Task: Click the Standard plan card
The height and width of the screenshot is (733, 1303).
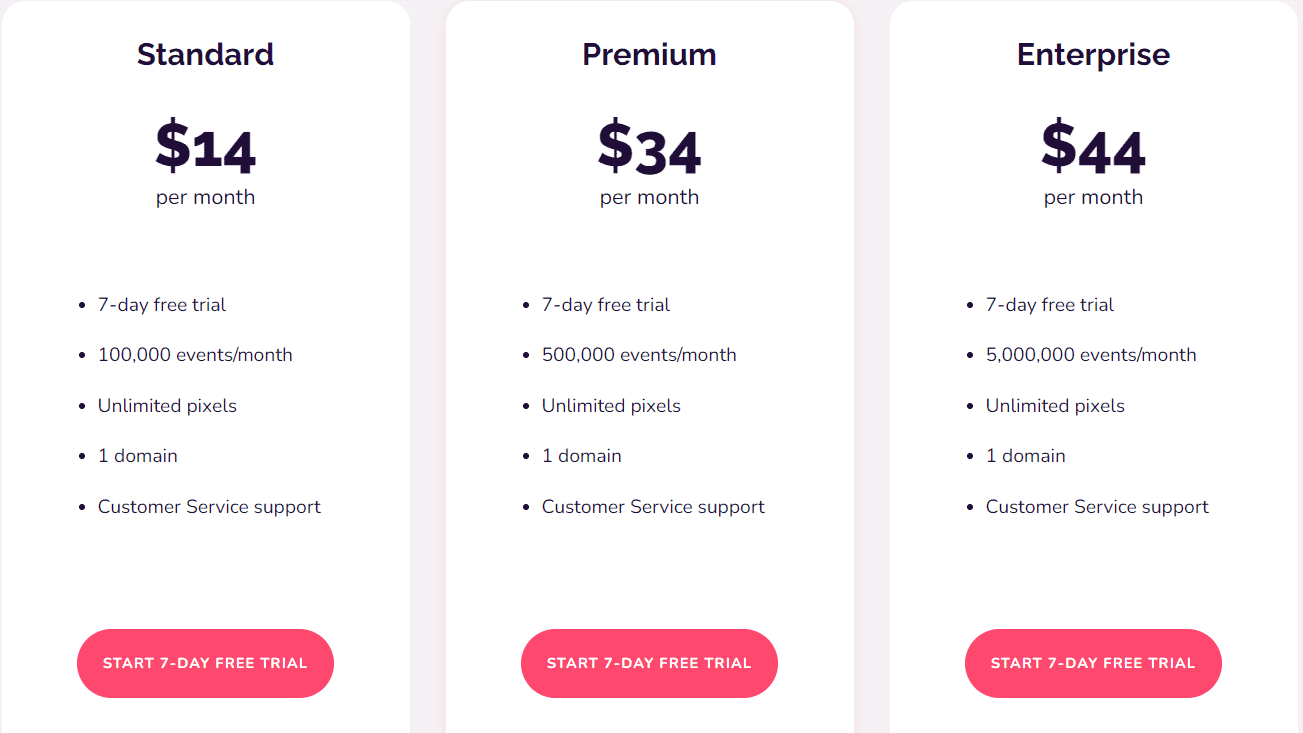Action: click(x=205, y=570)
